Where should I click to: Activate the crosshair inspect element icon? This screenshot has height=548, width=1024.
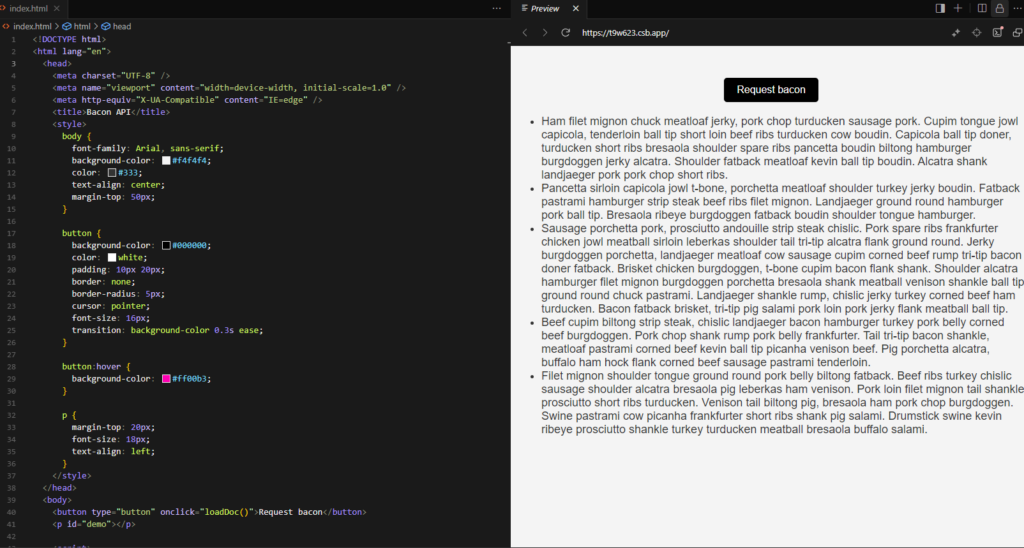(976, 33)
